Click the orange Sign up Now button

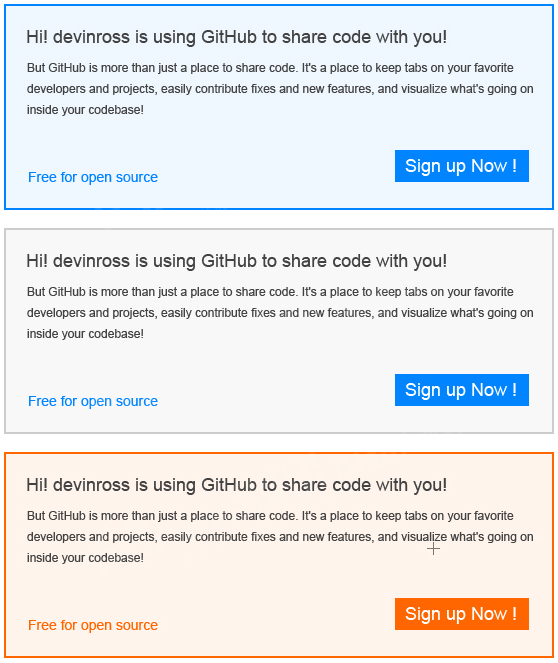point(462,614)
